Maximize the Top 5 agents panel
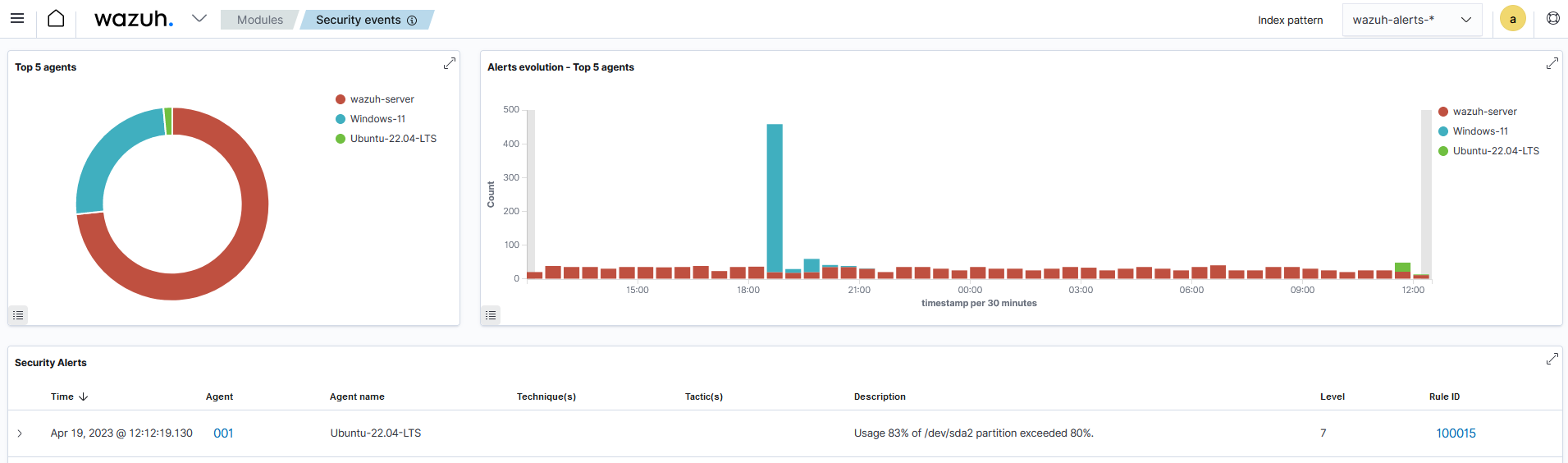Viewport: 1568px width, 463px height. 449,64
